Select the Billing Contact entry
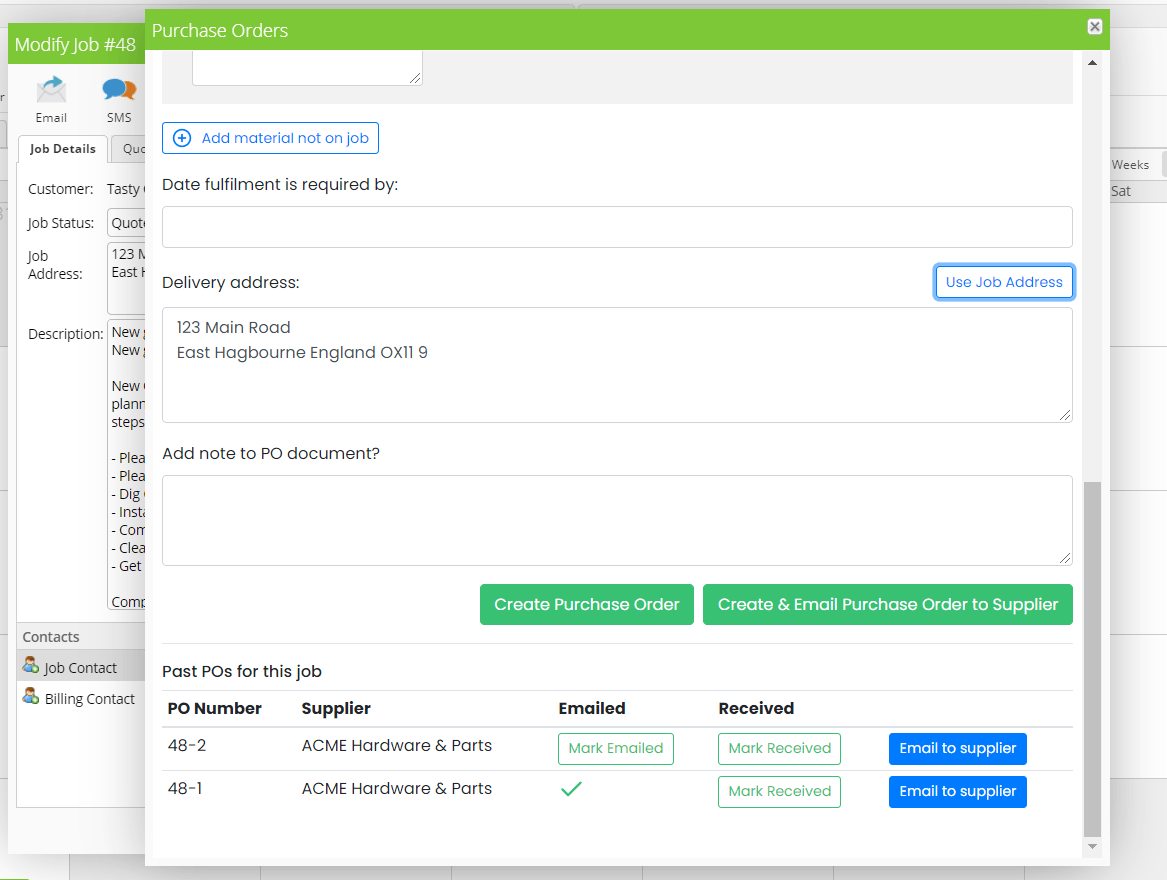This screenshot has width=1167, height=880. point(80,698)
